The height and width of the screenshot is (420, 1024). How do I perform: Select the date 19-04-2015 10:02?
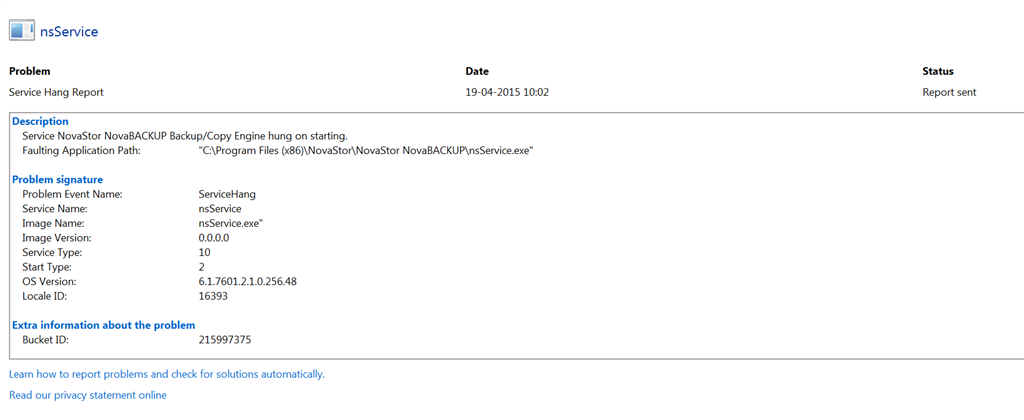click(x=507, y=92)
